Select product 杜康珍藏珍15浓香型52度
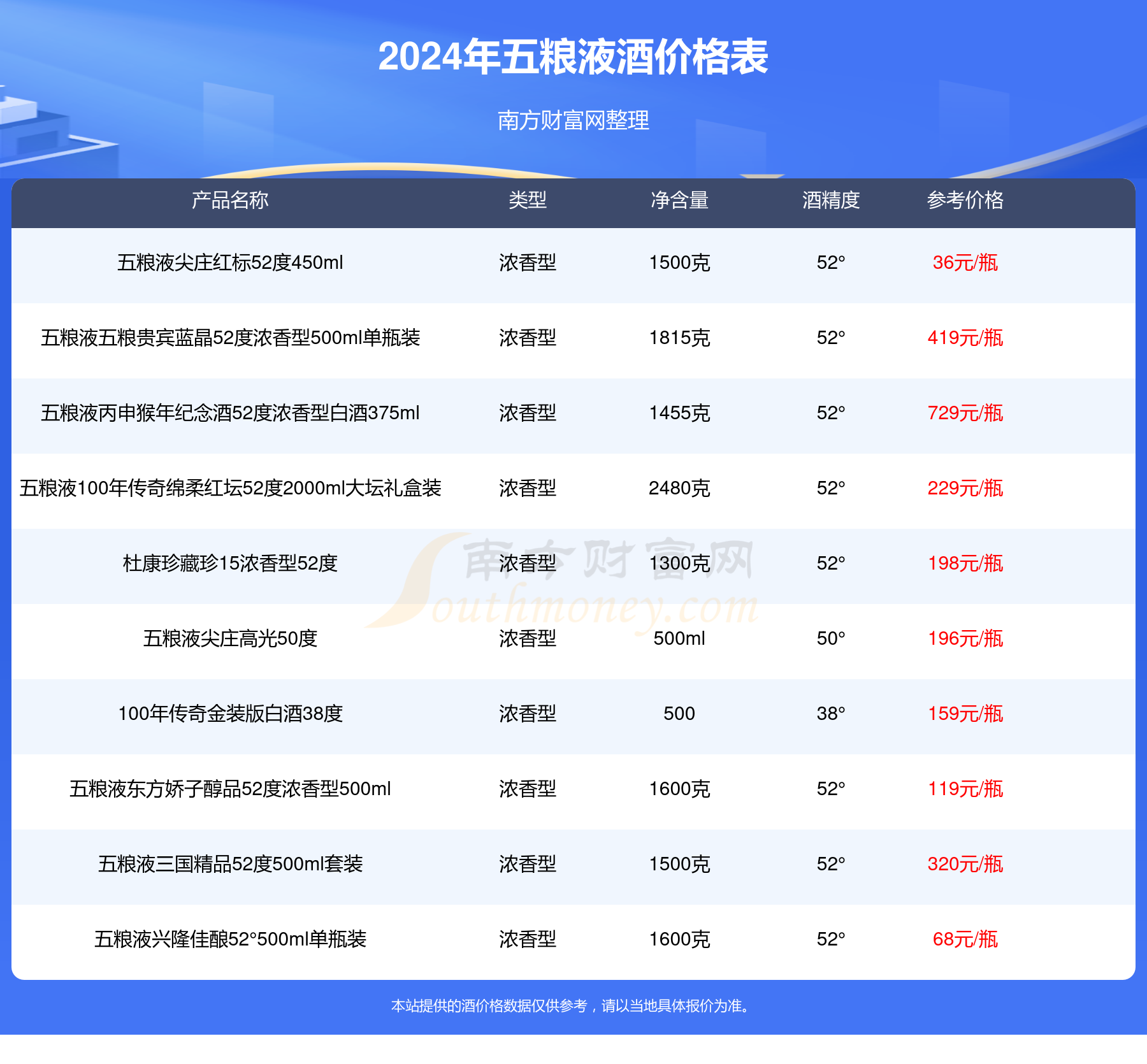This screenshot has height=1064, width=1147. (x=230, y=563)
